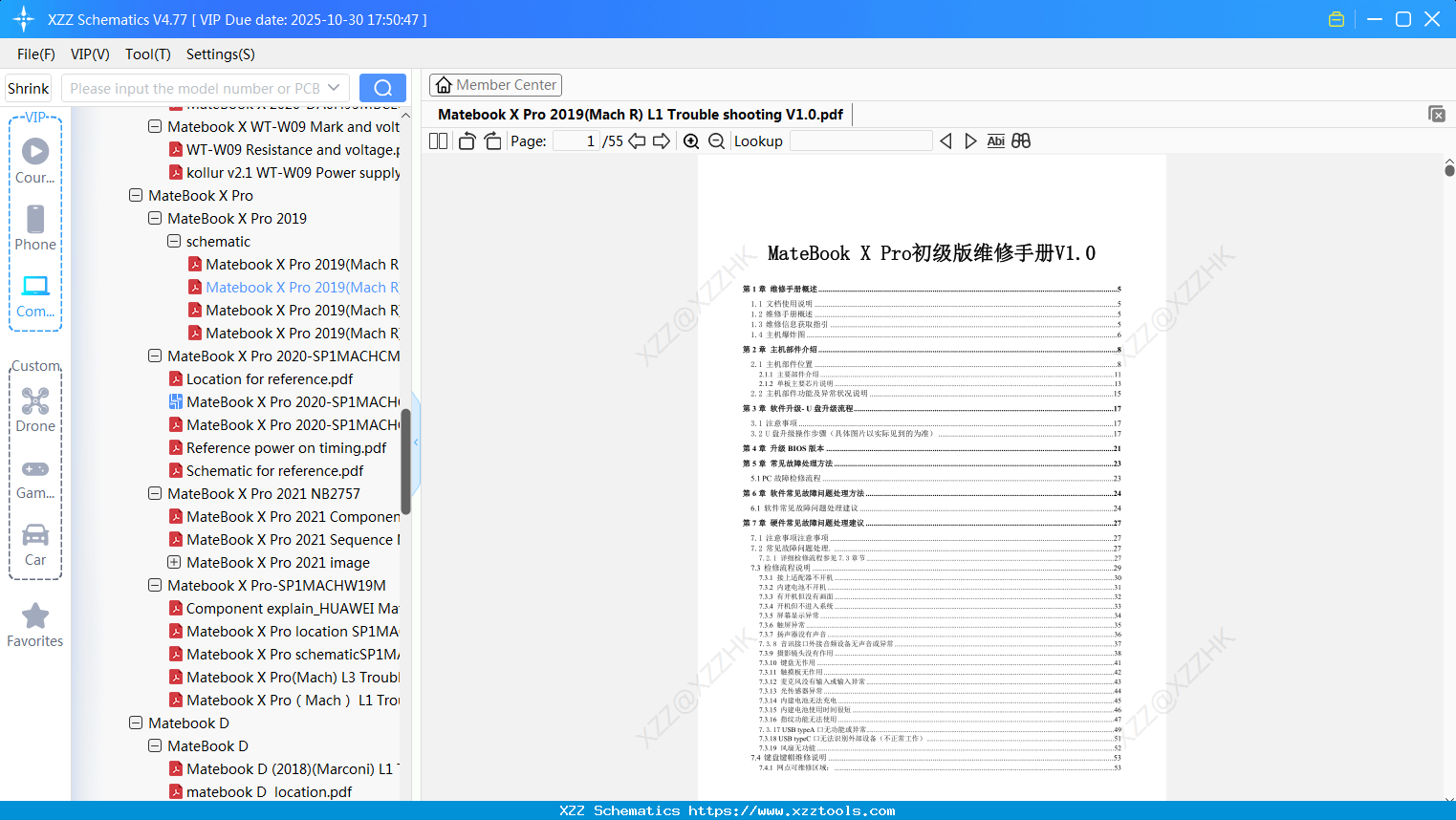
Task: Switch to two-page view in PDF toolbar
Action: click(x=439, y=141)
